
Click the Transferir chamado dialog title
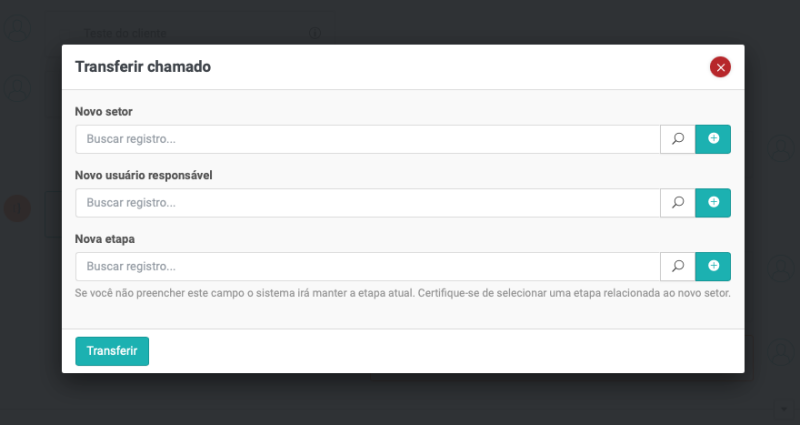tap(143, 67)
